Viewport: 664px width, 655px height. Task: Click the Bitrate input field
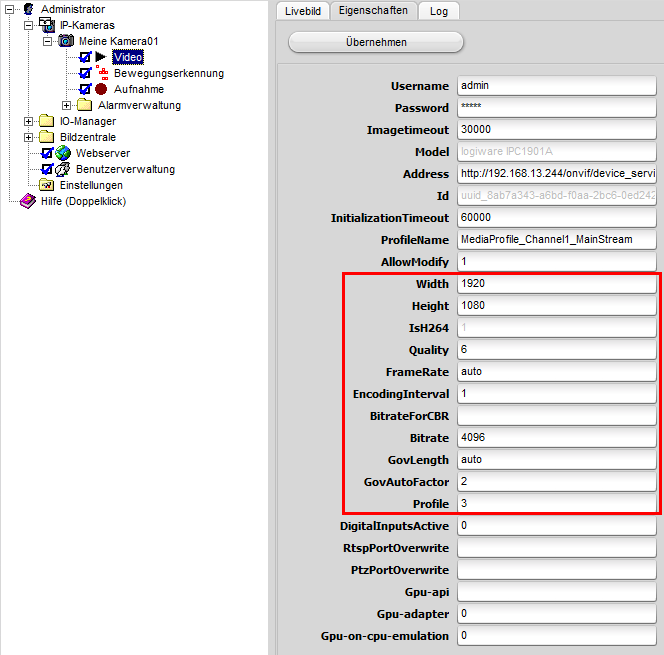(x=555, y=438)
